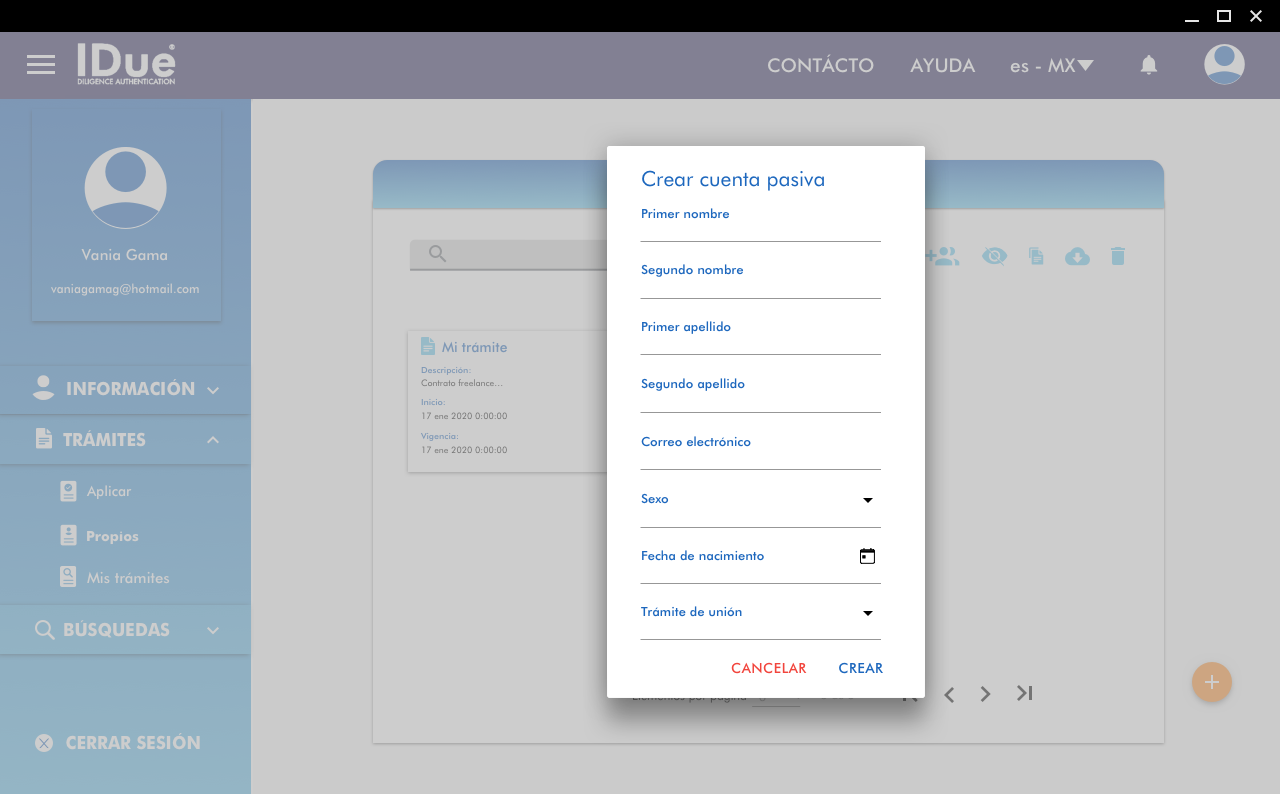This screenshot has height=794, width=1280.
Task: Open the user avatar in header
Action: pyautogui.click(x=1224, y=65)
